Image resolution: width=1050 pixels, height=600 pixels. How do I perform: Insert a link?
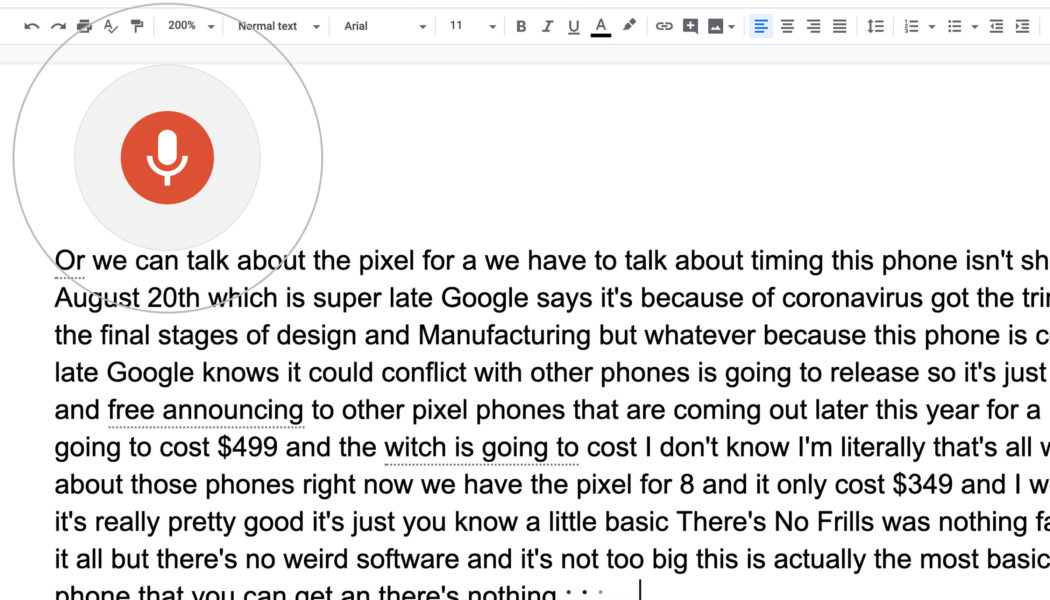coord(665,26)
